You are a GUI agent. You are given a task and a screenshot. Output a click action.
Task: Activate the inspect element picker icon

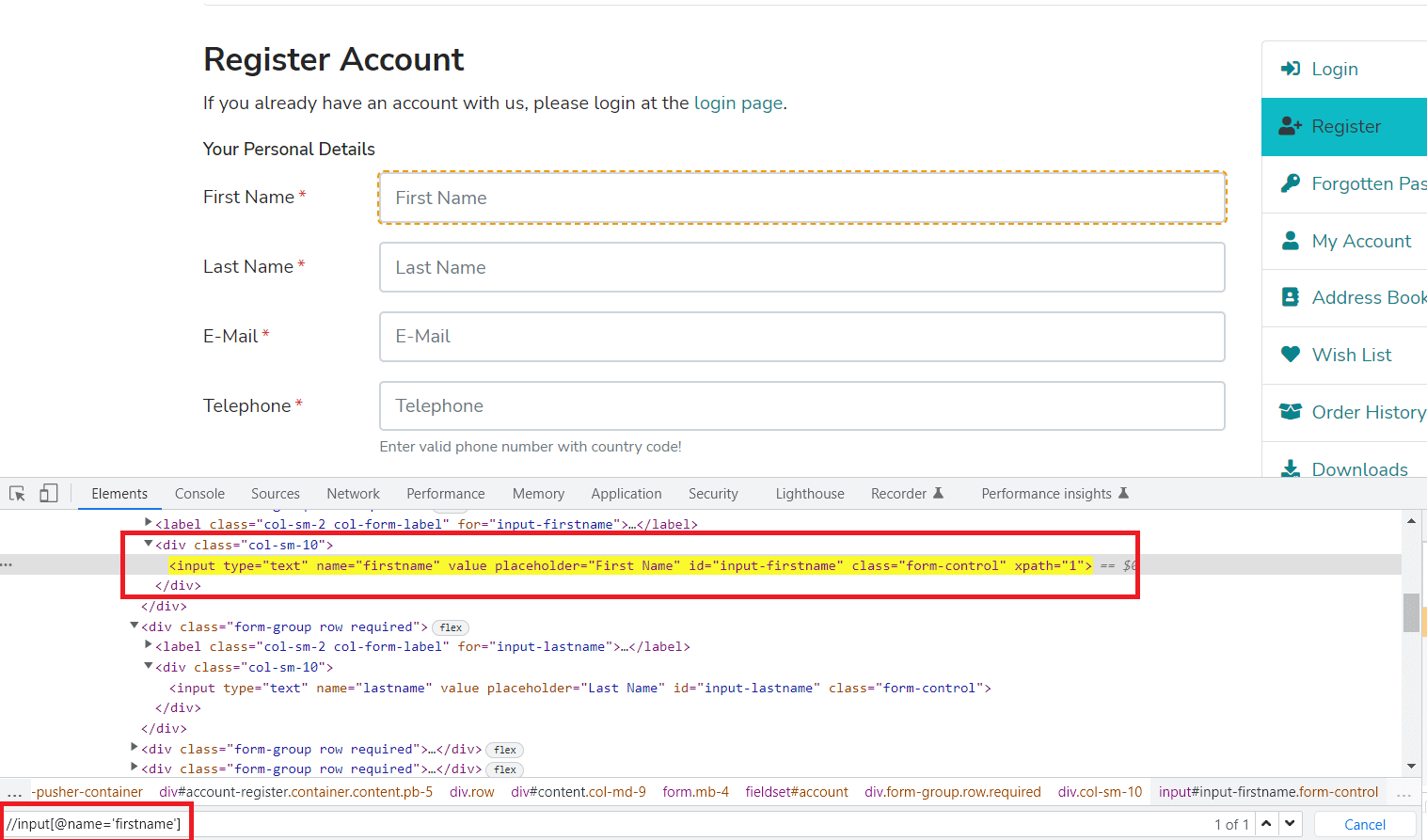17,494
